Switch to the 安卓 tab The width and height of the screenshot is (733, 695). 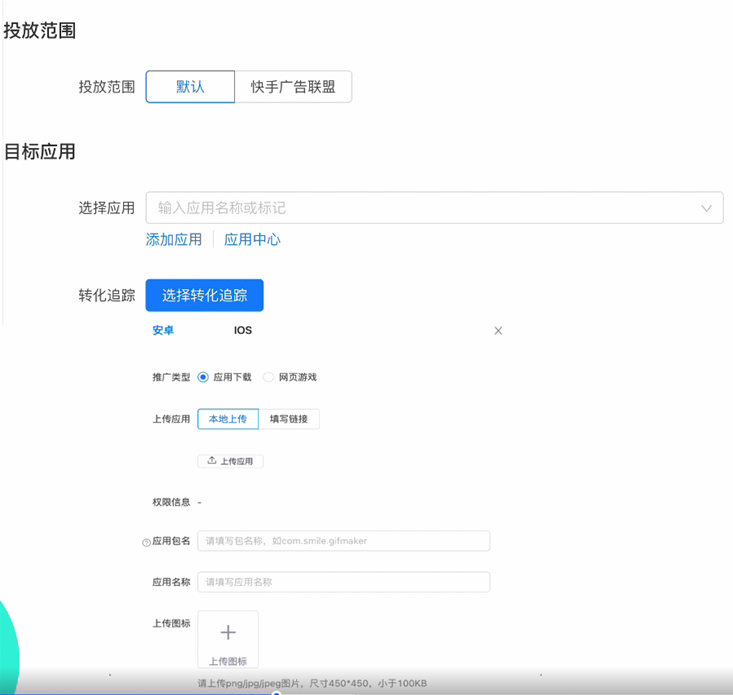[163, 330]
